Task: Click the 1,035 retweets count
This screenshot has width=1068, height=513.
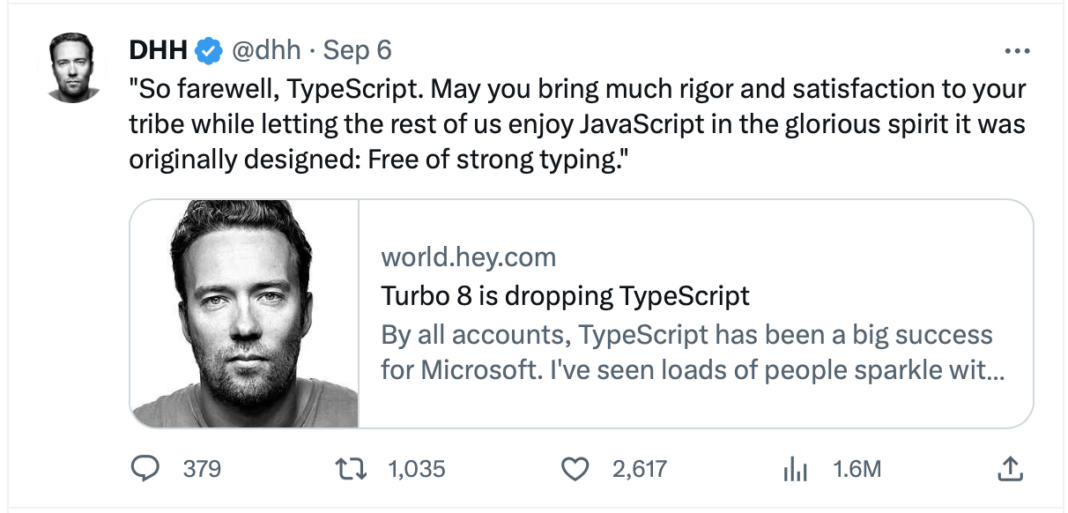Action: (x=417, y=469)
